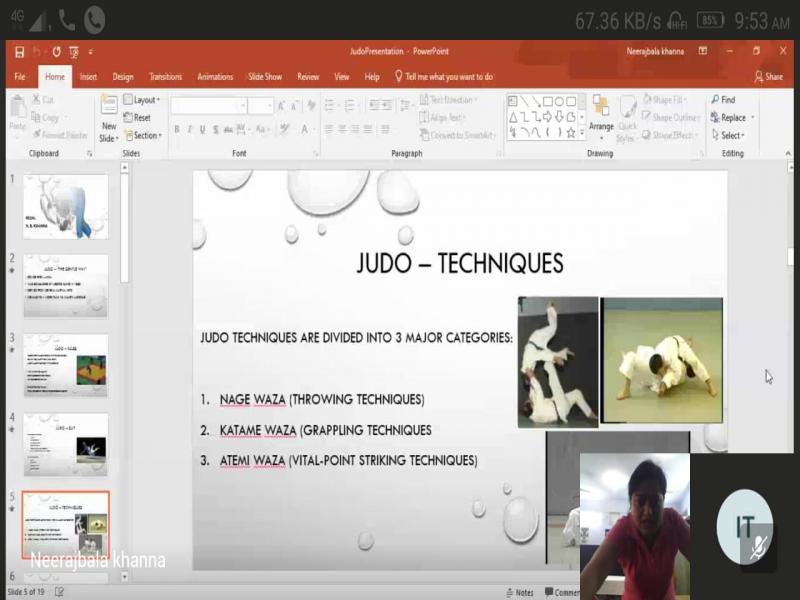Select slide 3 thumbnail in slide panel
The image size is (800, 600).
pos(65,365)
